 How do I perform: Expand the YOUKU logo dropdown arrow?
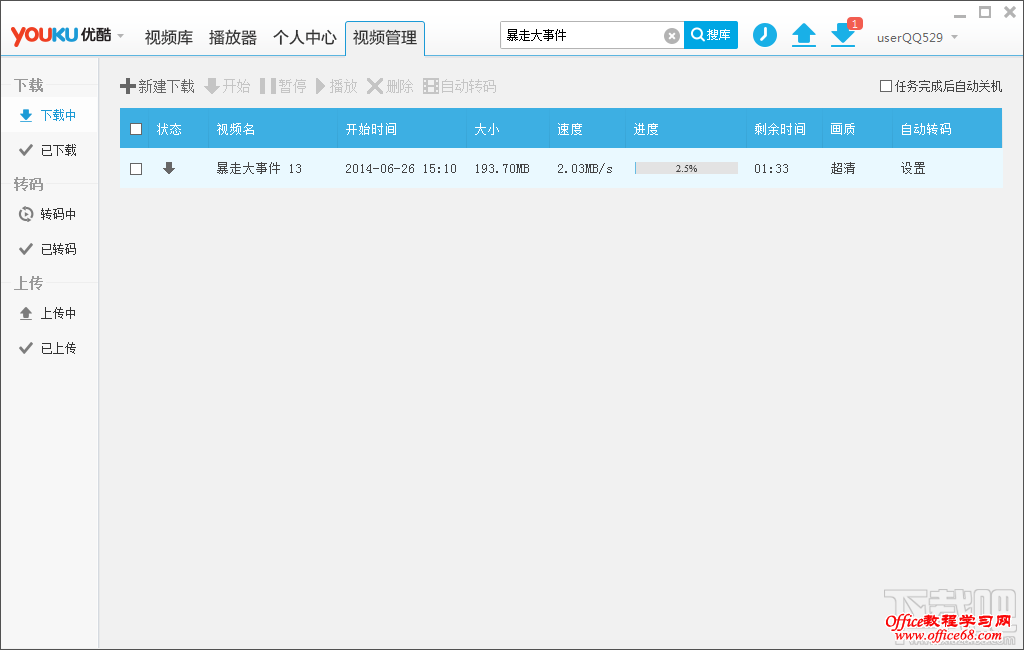121,37
